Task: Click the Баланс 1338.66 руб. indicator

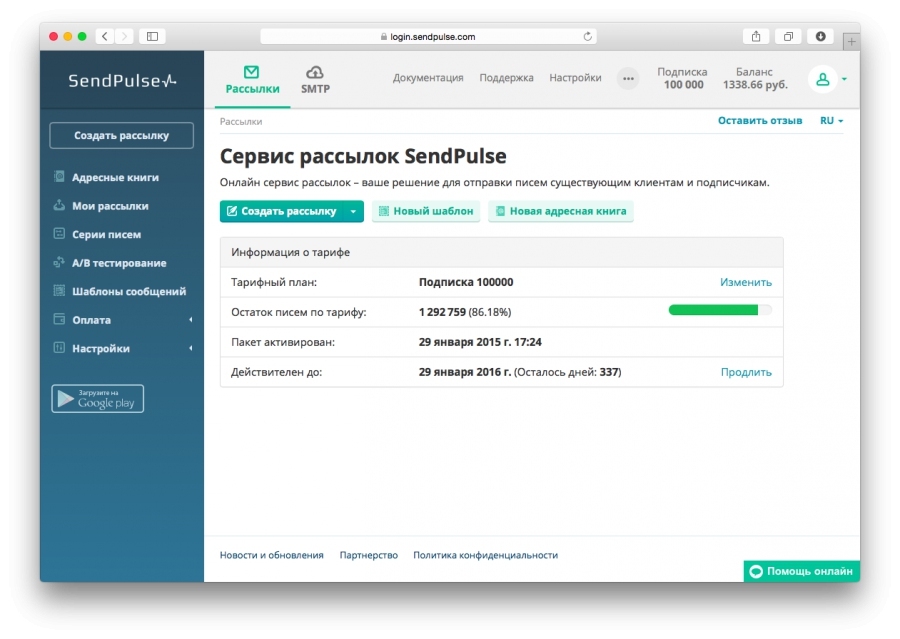Action: coord(755,78)
